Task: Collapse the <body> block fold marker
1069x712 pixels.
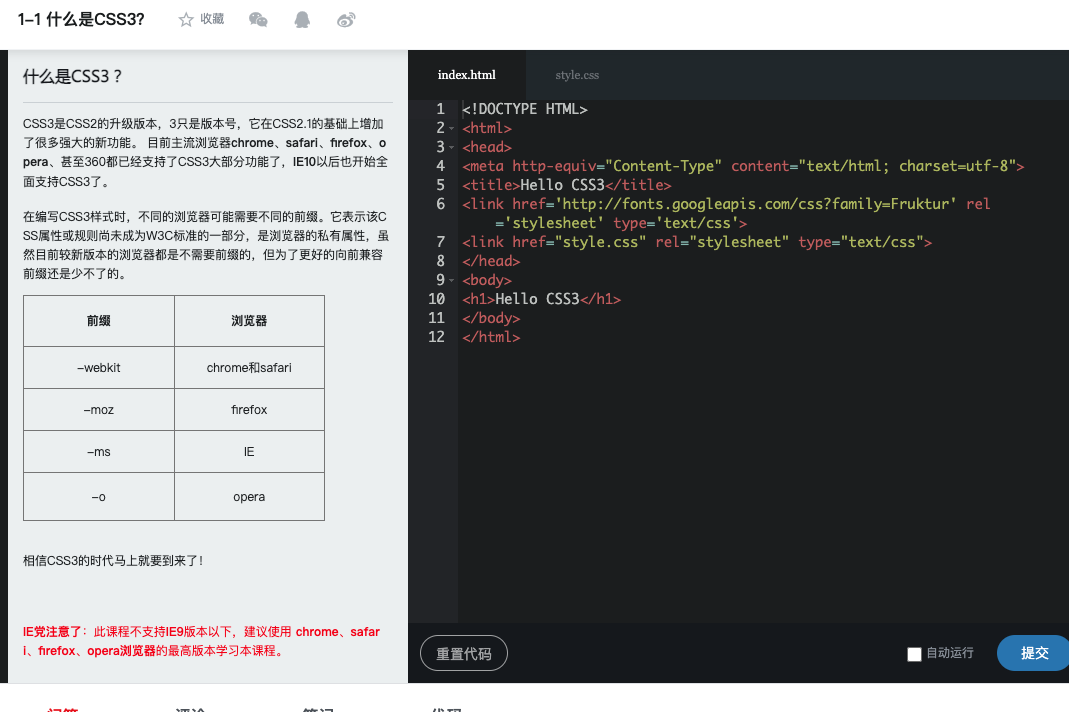Action: pos(452,279)
